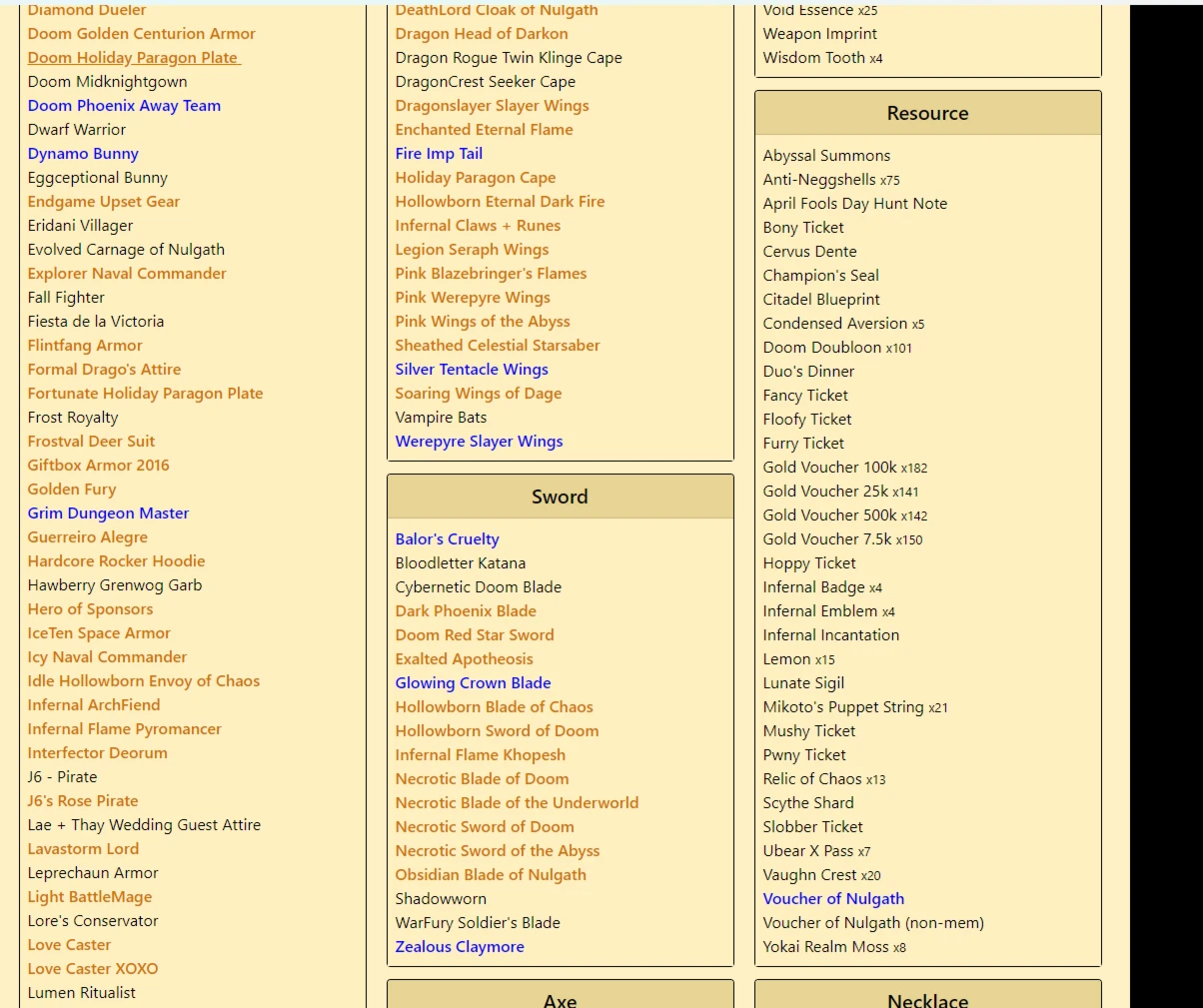Click Pink Blazebringer's Flames
This screenshot has height=1008, width=1203.
tap(491, 274)
